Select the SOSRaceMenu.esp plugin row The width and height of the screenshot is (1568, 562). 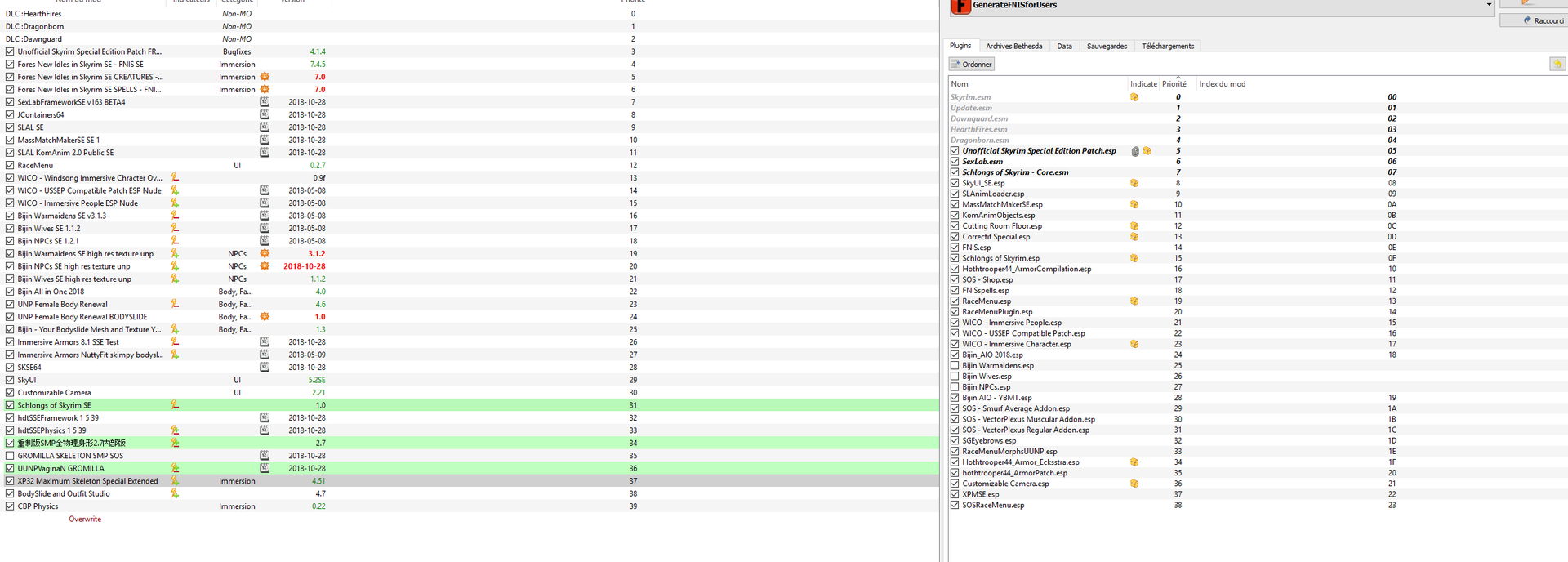click(x=1258, y=505)
